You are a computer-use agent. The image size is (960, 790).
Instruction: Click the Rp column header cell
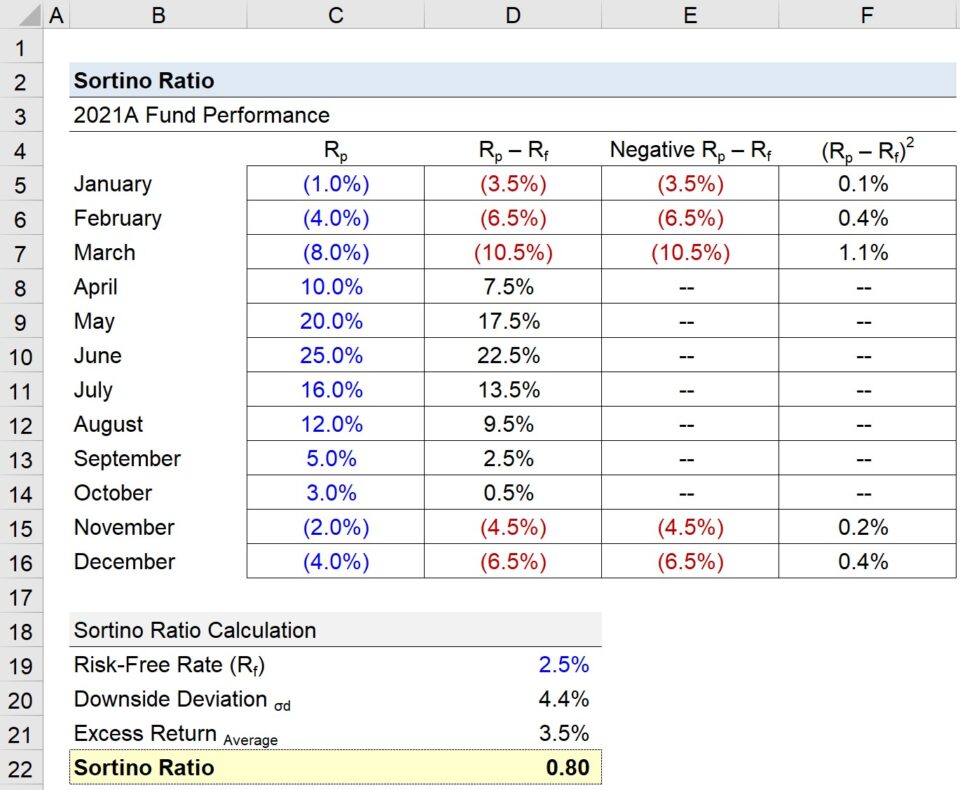pos(335,149)
